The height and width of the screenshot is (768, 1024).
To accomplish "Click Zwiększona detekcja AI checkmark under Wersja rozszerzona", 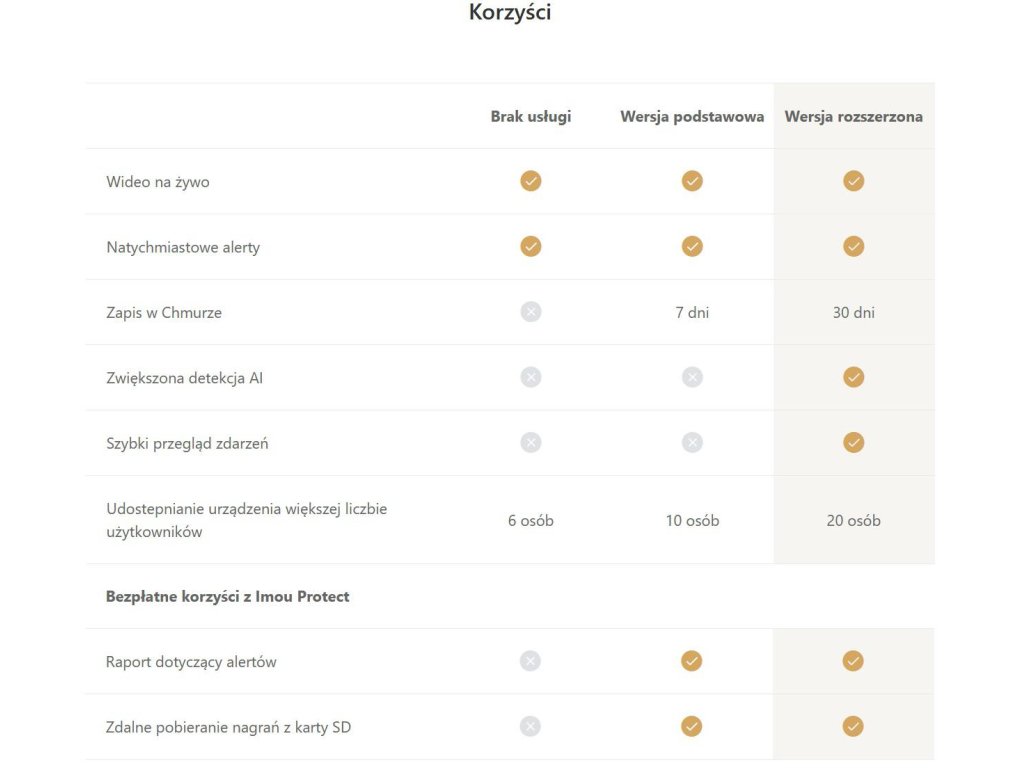I will click(x=853, y=377).
